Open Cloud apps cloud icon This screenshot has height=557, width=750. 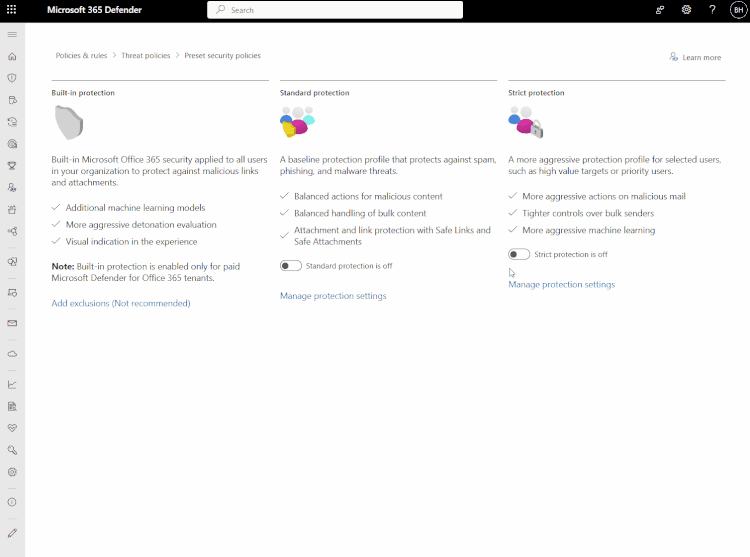tap(12, 354)
